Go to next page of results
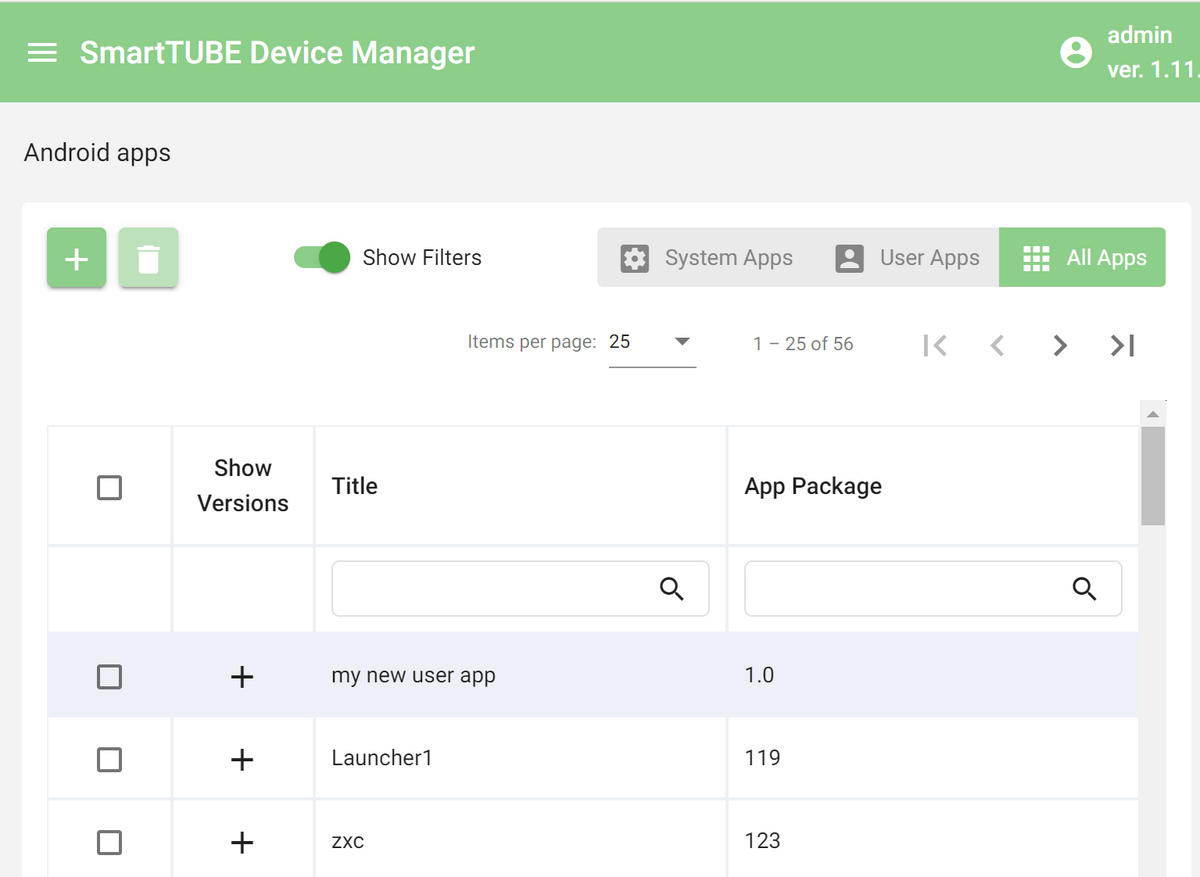Screen dimensions: 1200x877 point(1060,345)
